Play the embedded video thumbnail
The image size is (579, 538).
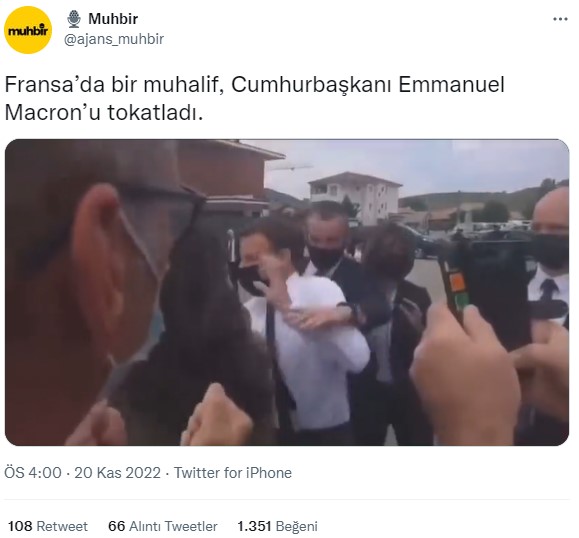click(x=287, y=292)
